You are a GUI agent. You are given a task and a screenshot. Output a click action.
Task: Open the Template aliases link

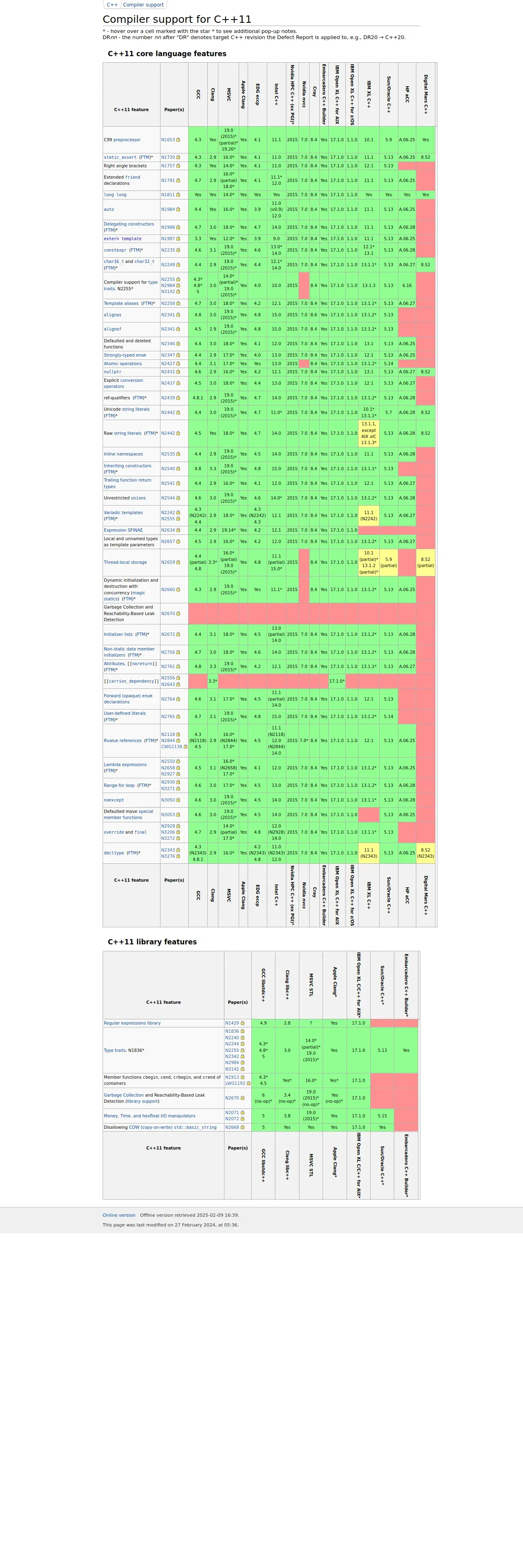coord(121,303)
